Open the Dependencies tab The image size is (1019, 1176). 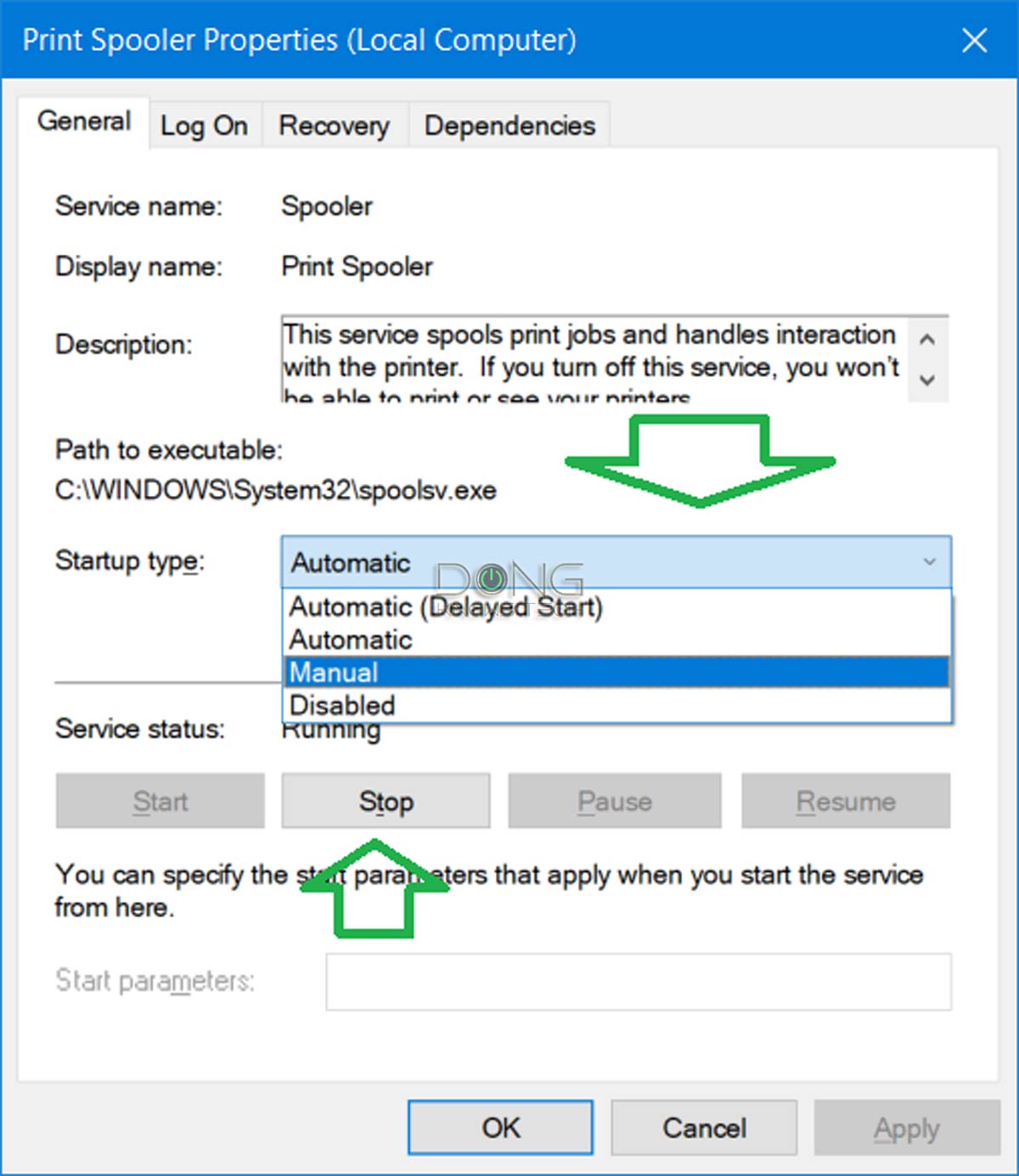pyautogui.click(x=509, y=126)
